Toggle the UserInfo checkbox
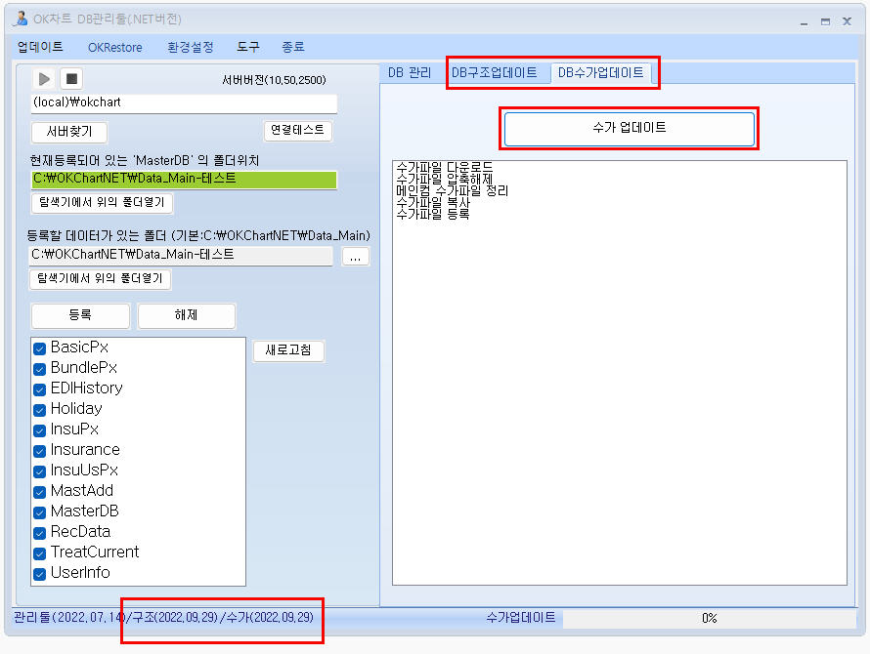The image size is (870, 654). click(39, 574)
